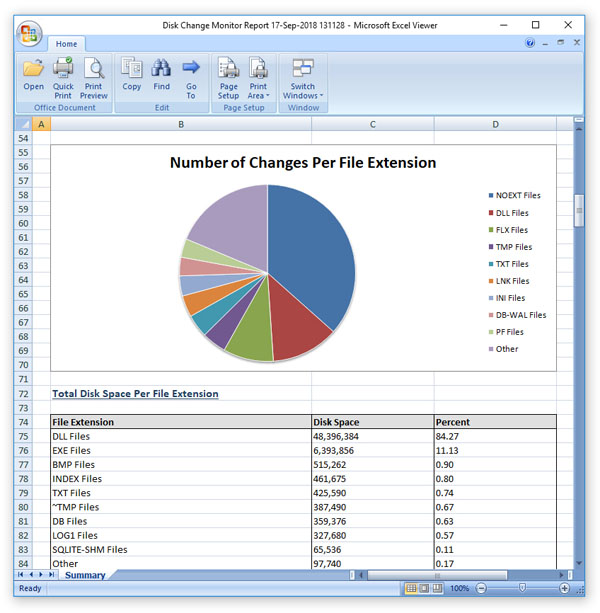Click the horizontal scroll left arrow
600x613 pixels.
(361, 575)
